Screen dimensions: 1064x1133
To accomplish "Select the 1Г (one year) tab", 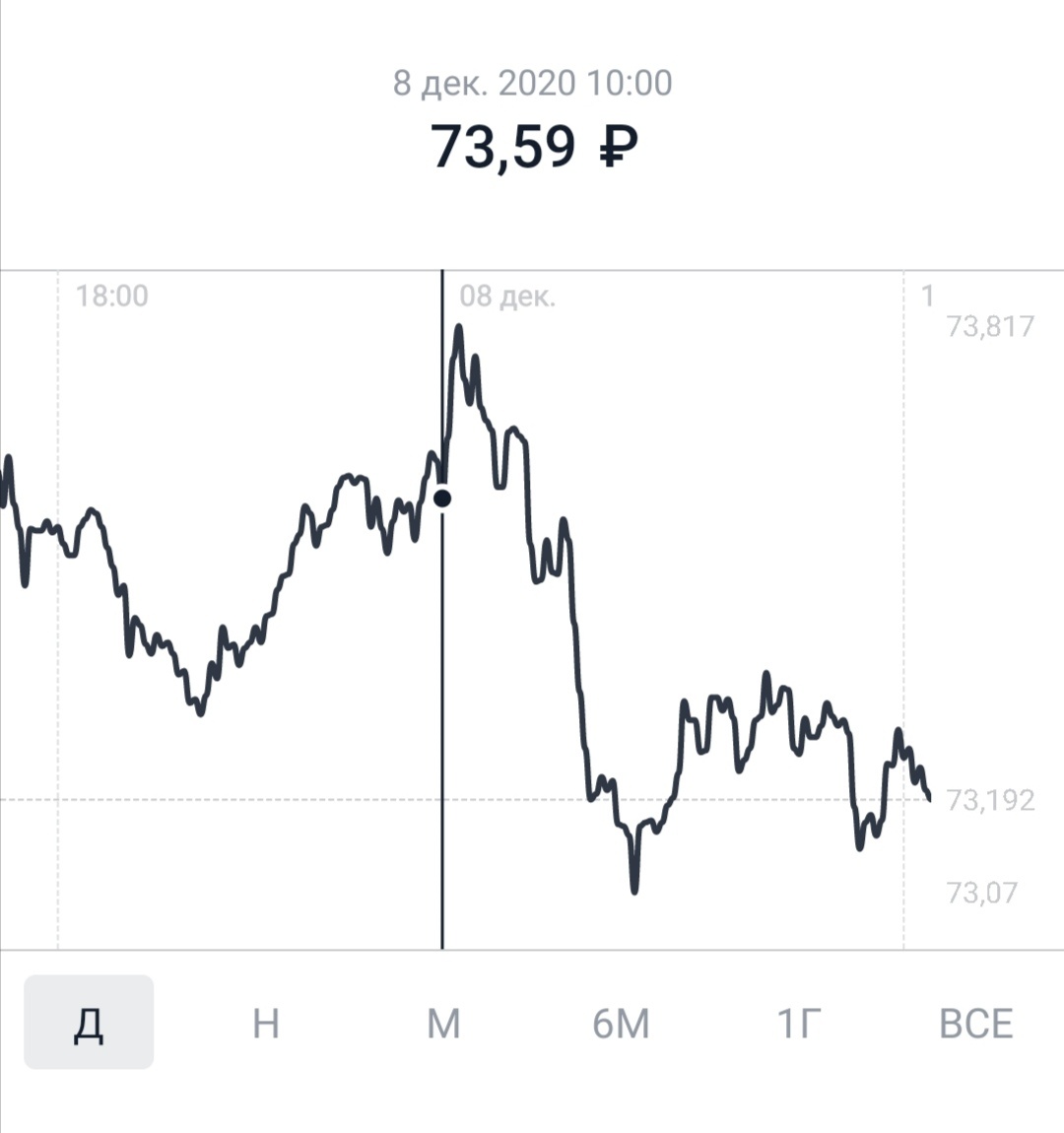I will tap(799, 1024).
